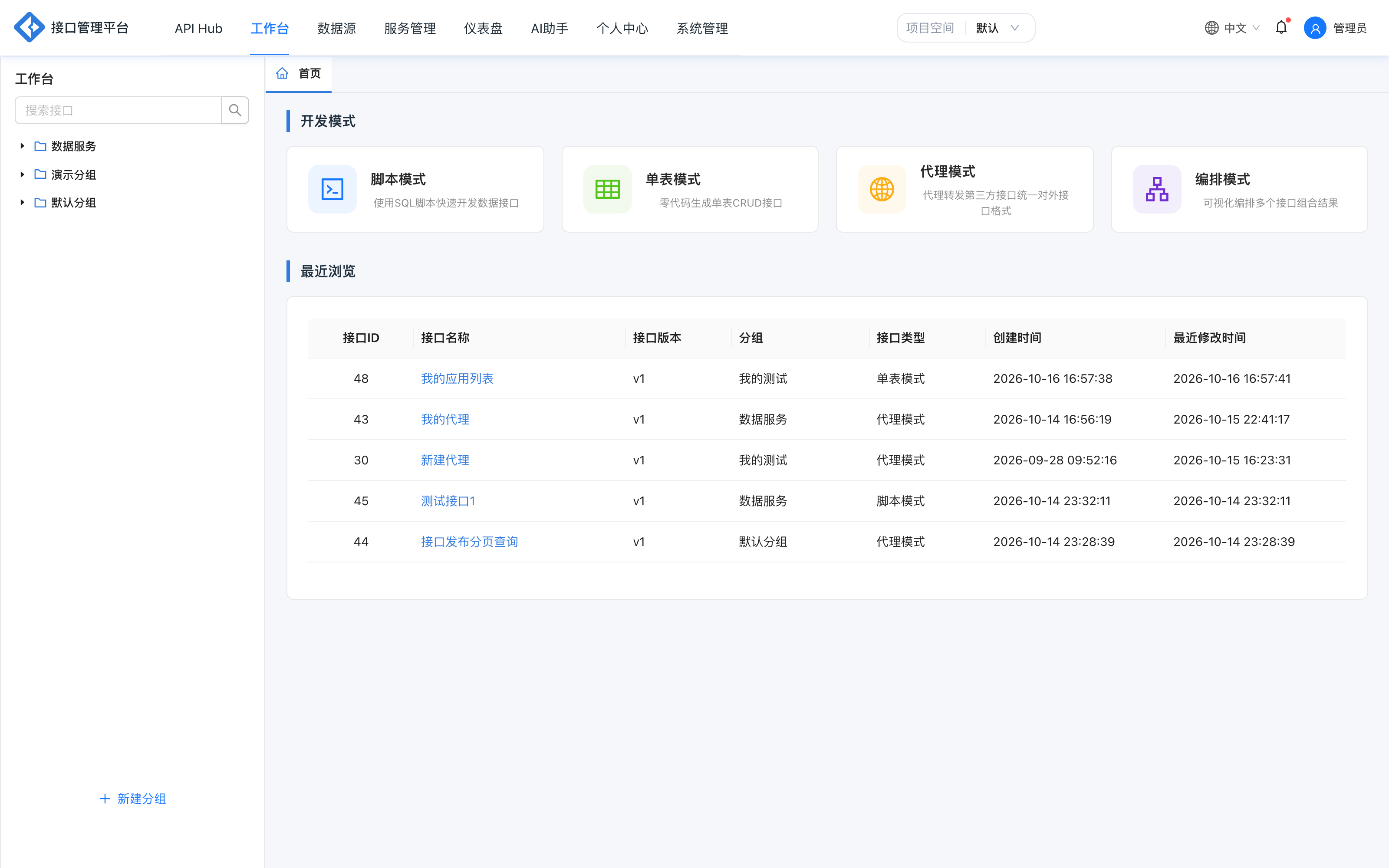The image size is (1389, 868).
Task: Click the plus icon beside 新建分组
Action: click(x=105, y=799)
